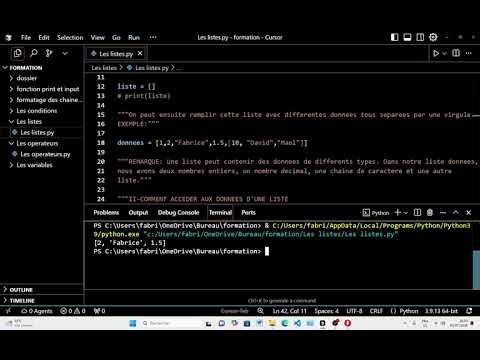Image resolution: width=480 pixels, height=360 pixels.
Task: Close the Les listes.py editor tab
Action: pyautogui.click(x=140, y=53)
